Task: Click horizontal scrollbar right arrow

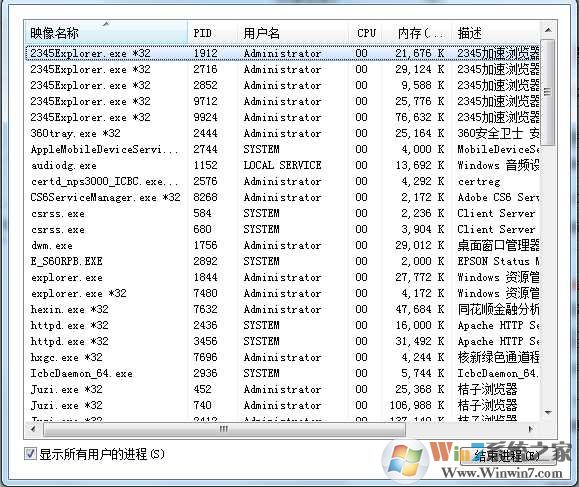Action: coord(531,429)
